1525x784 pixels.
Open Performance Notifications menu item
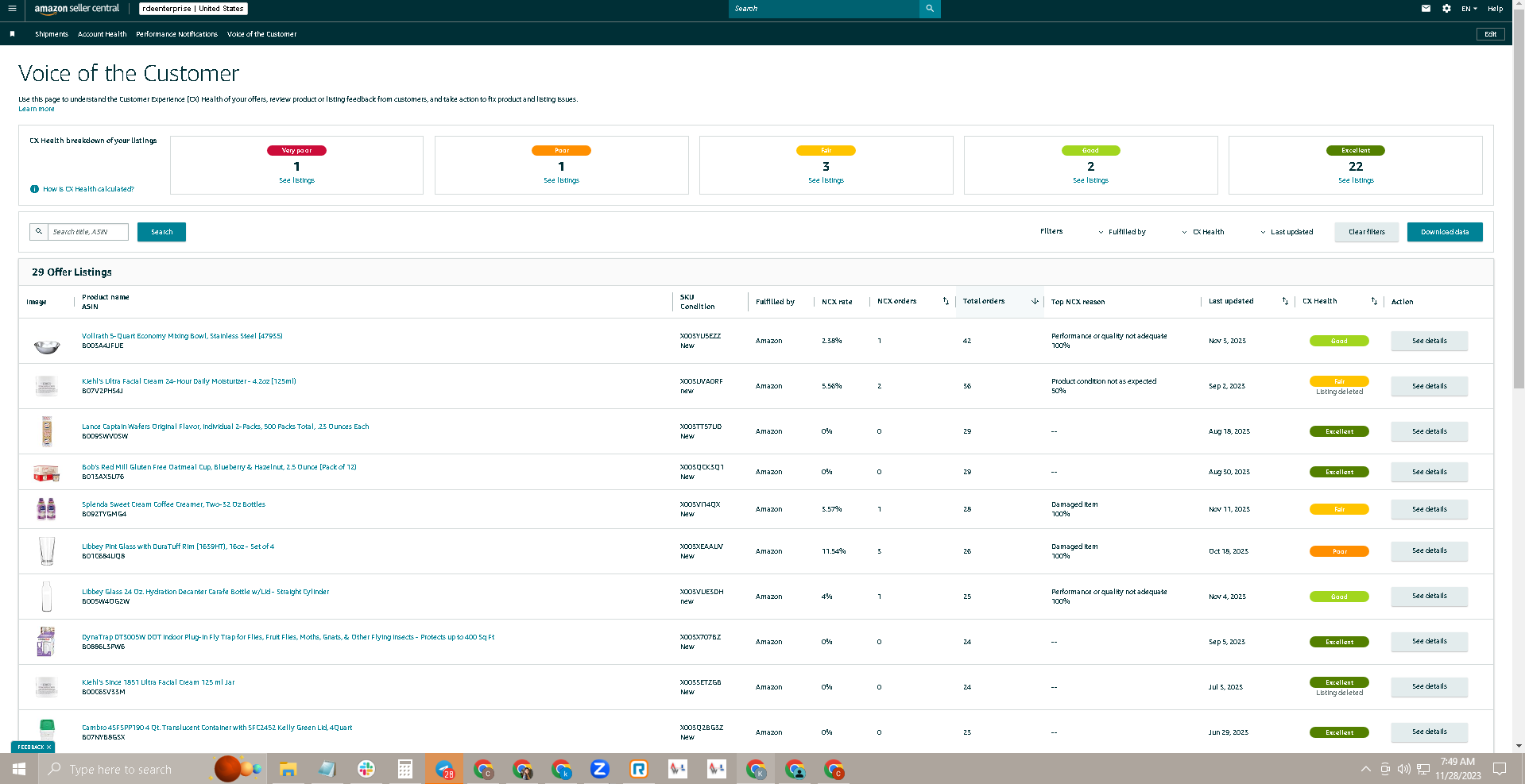(x=176, y=34)
